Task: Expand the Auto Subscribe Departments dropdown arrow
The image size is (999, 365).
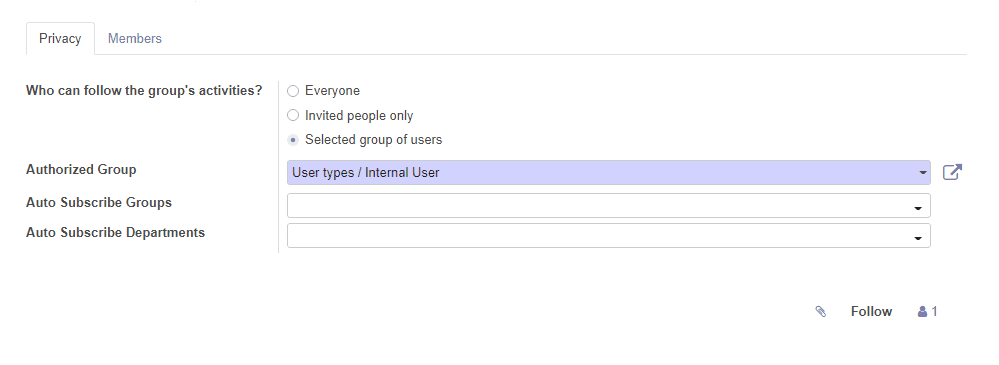Action: click(x=918, y=238)
